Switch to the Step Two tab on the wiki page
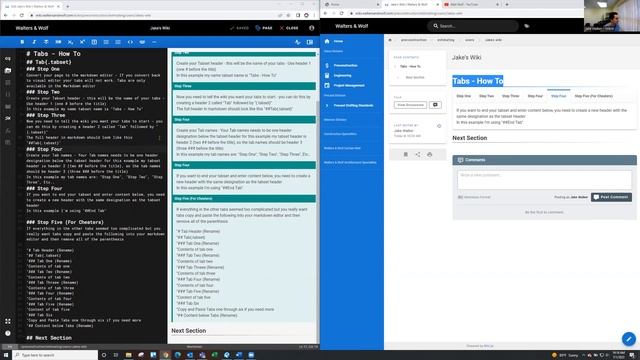 tap(487, 96)
